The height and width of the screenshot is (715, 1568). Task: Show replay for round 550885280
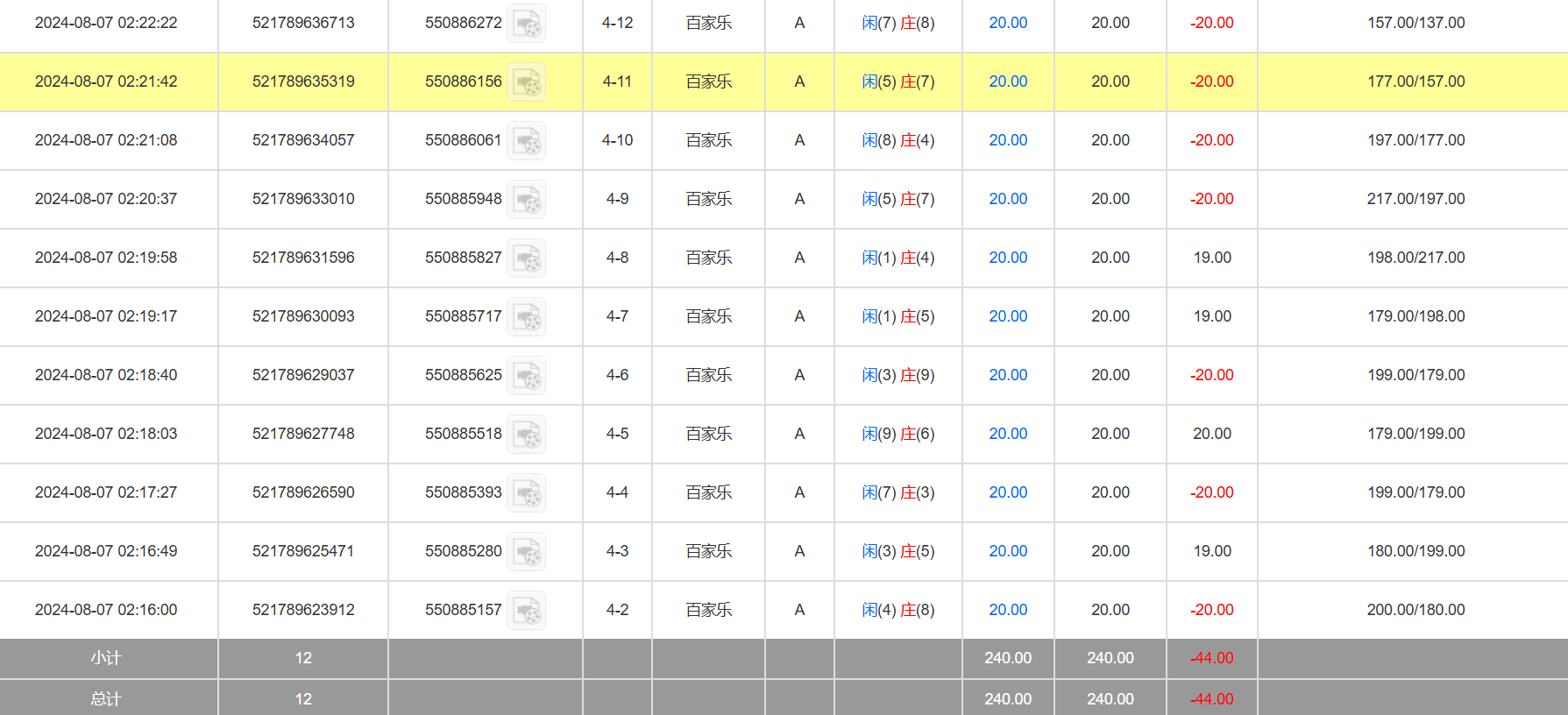click(527, 552)
